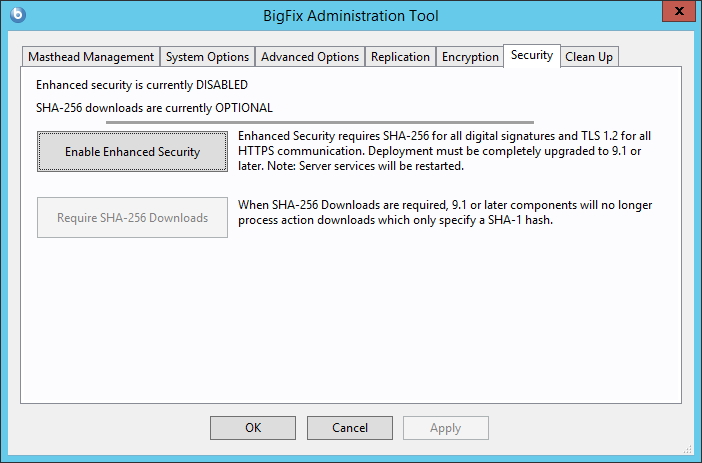Click the BigFix Administration Tool title text
The height and width of the screenshot is (463, 702).
[351, 15]
